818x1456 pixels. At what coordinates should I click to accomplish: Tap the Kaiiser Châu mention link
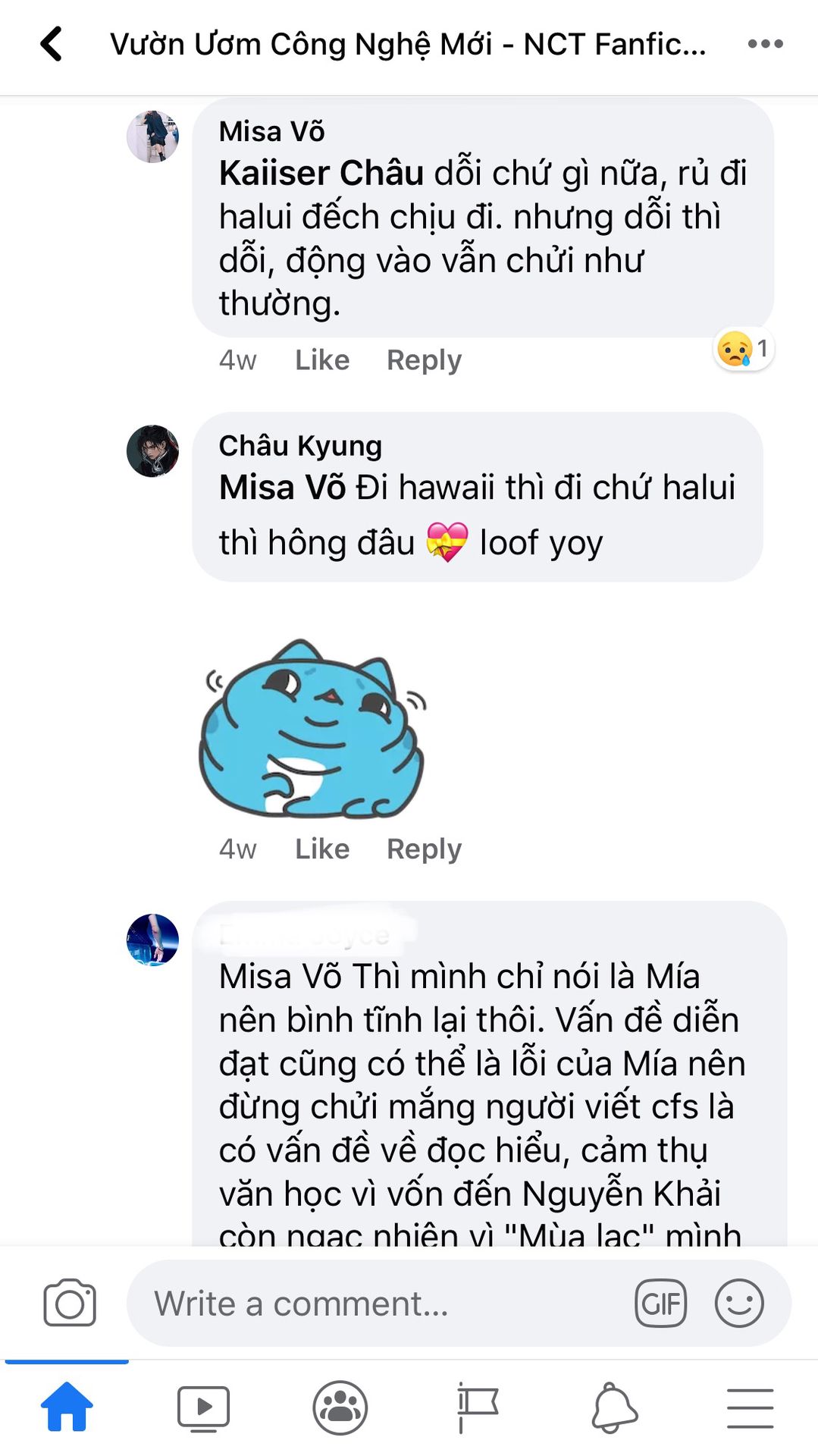(321, 173)
